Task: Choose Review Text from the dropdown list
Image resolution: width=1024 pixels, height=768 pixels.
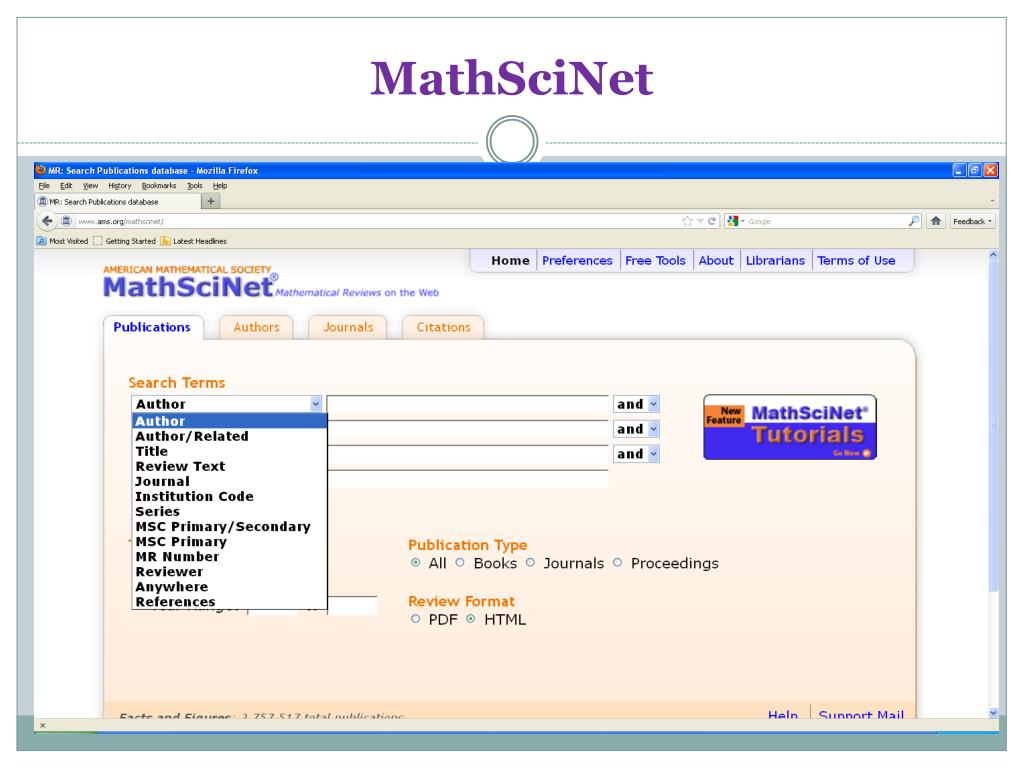Action: click(x=229, y=466)
